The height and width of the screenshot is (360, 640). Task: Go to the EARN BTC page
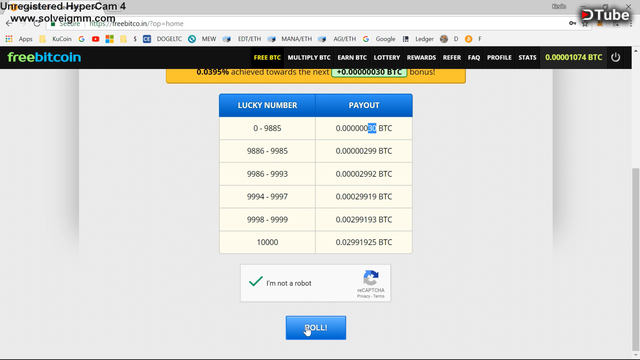tap(352, 58)
